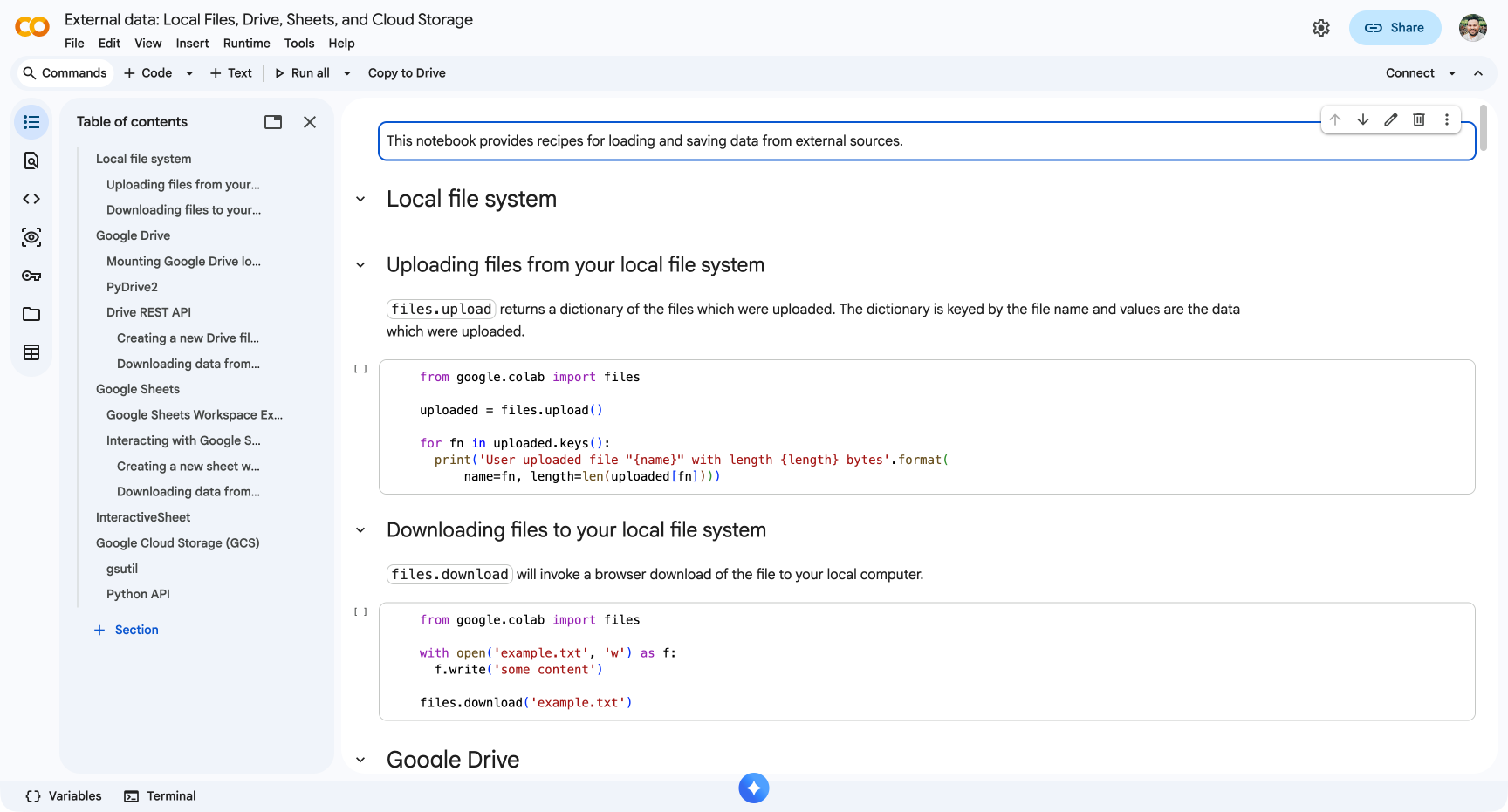This screenshot has height=812, width=1508.
Task: Open the Code snippets sidebar icon
Action: tap(31, 199)
